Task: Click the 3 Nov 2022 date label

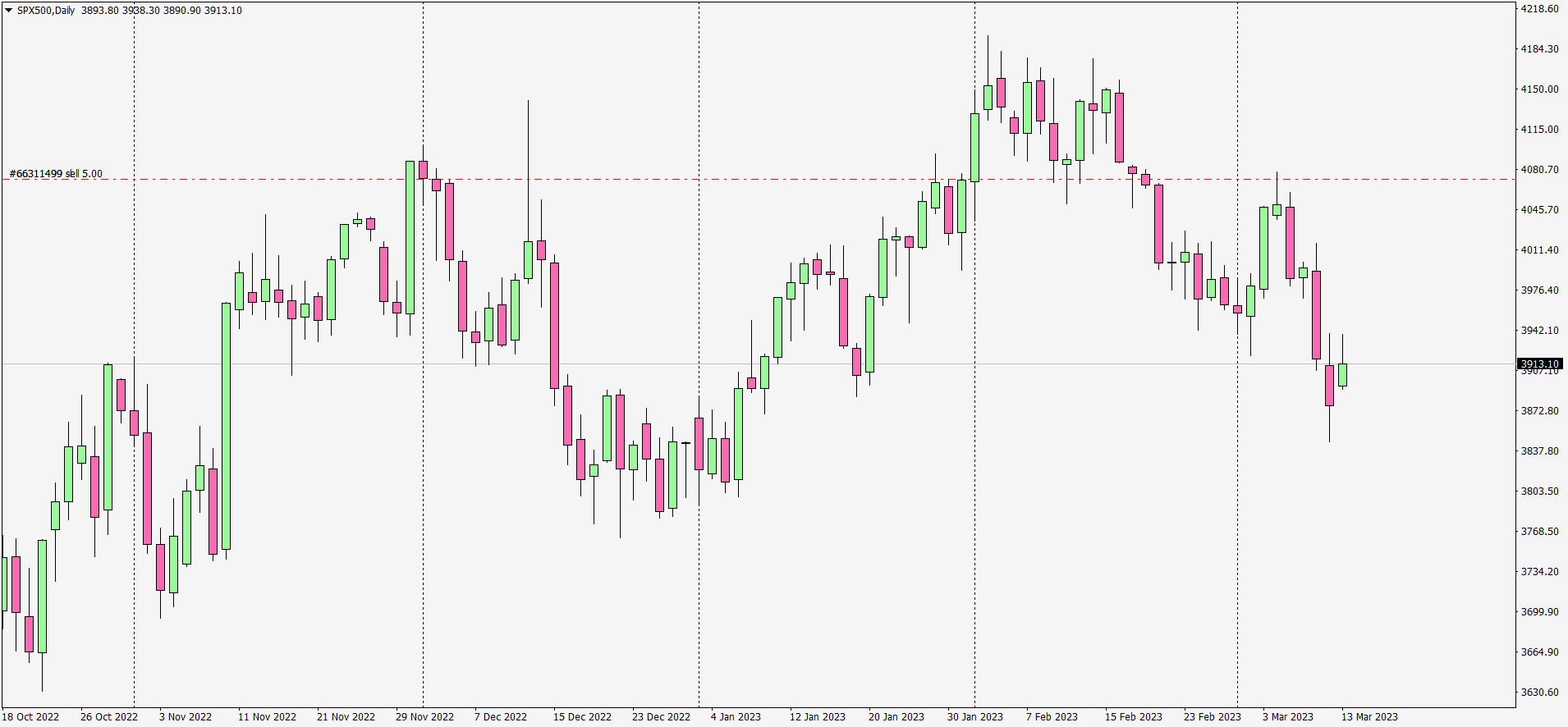Action: click(x=186, y=717)
